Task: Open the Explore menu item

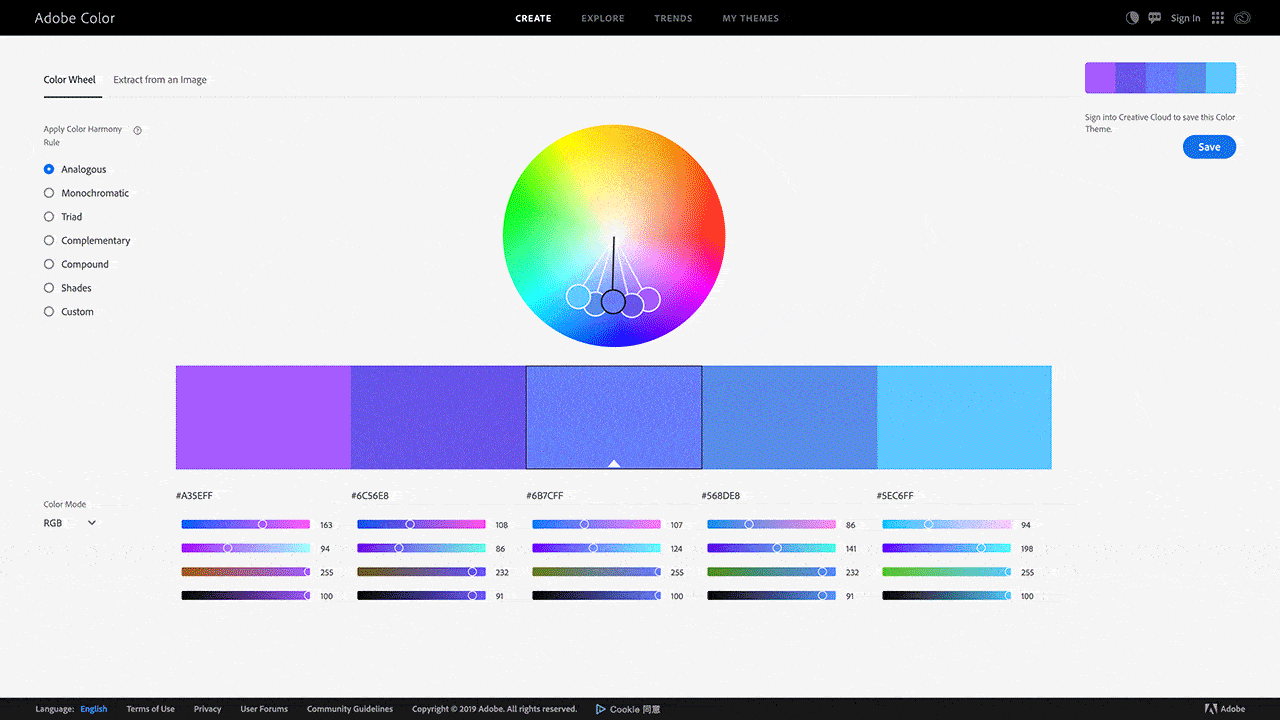Action: (x=602, y=18)
